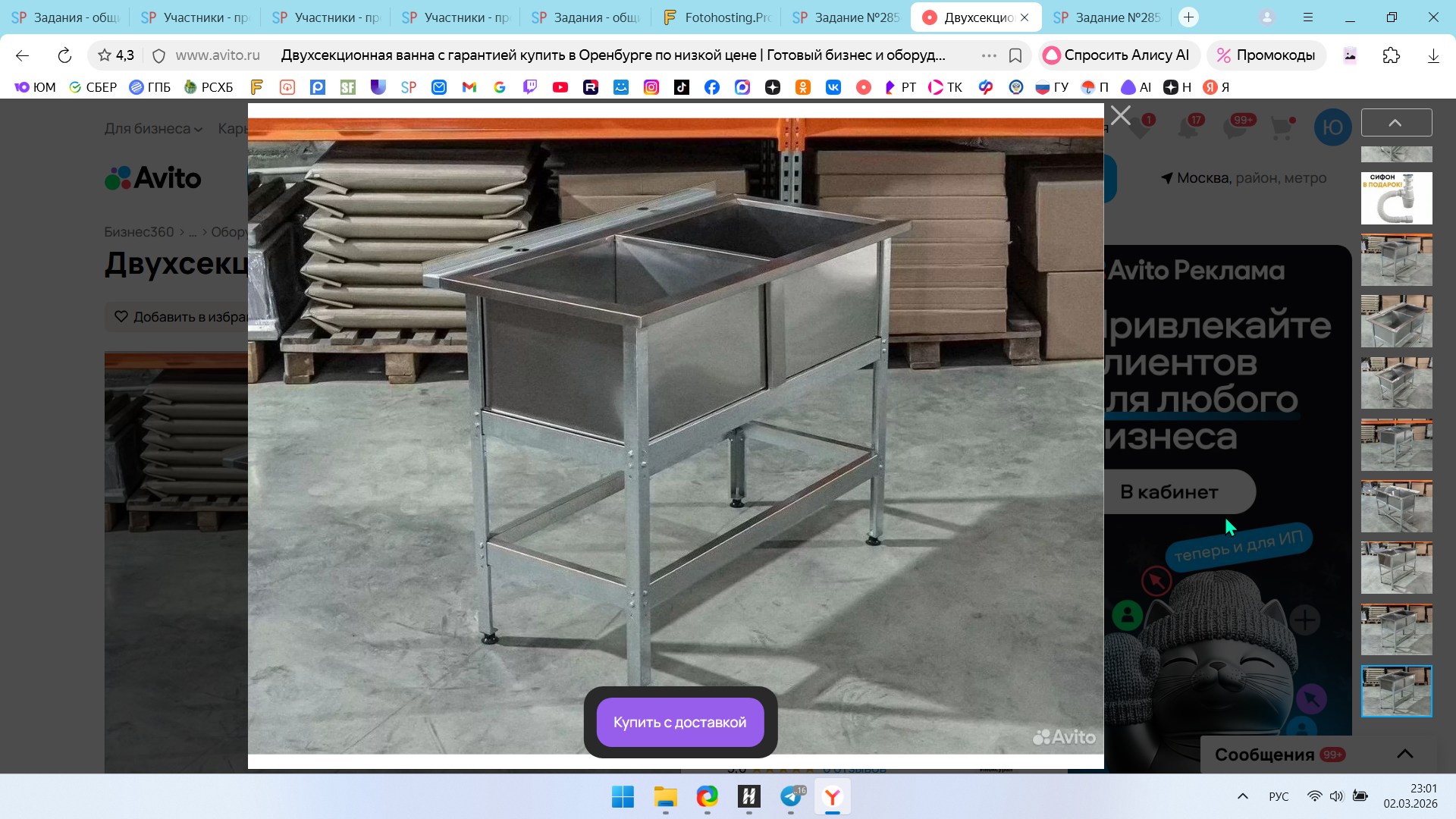Viewport: 1456px width, 819px height.
Task: Open the browser extensions puzzle icon
Action: pyautogui.click(x=1391, y=55)
